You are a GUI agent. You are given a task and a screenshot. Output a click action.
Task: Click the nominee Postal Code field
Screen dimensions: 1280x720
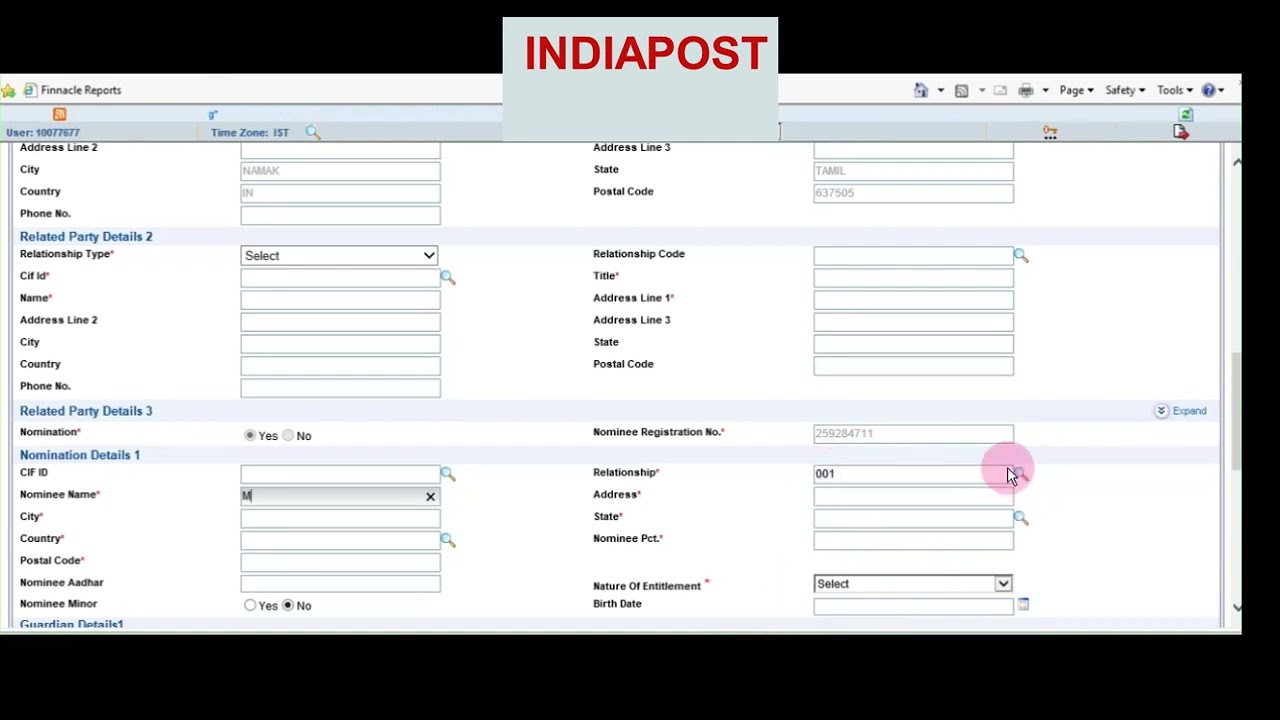[340, 562]
